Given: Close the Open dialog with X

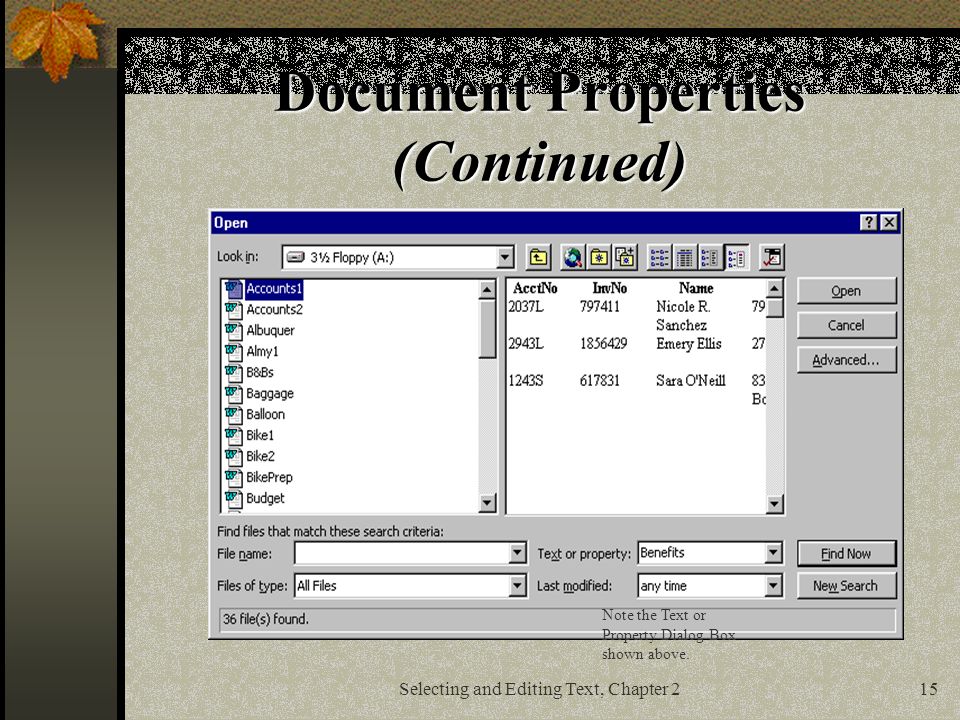Looking at the screenshot, I should point(889,222).
